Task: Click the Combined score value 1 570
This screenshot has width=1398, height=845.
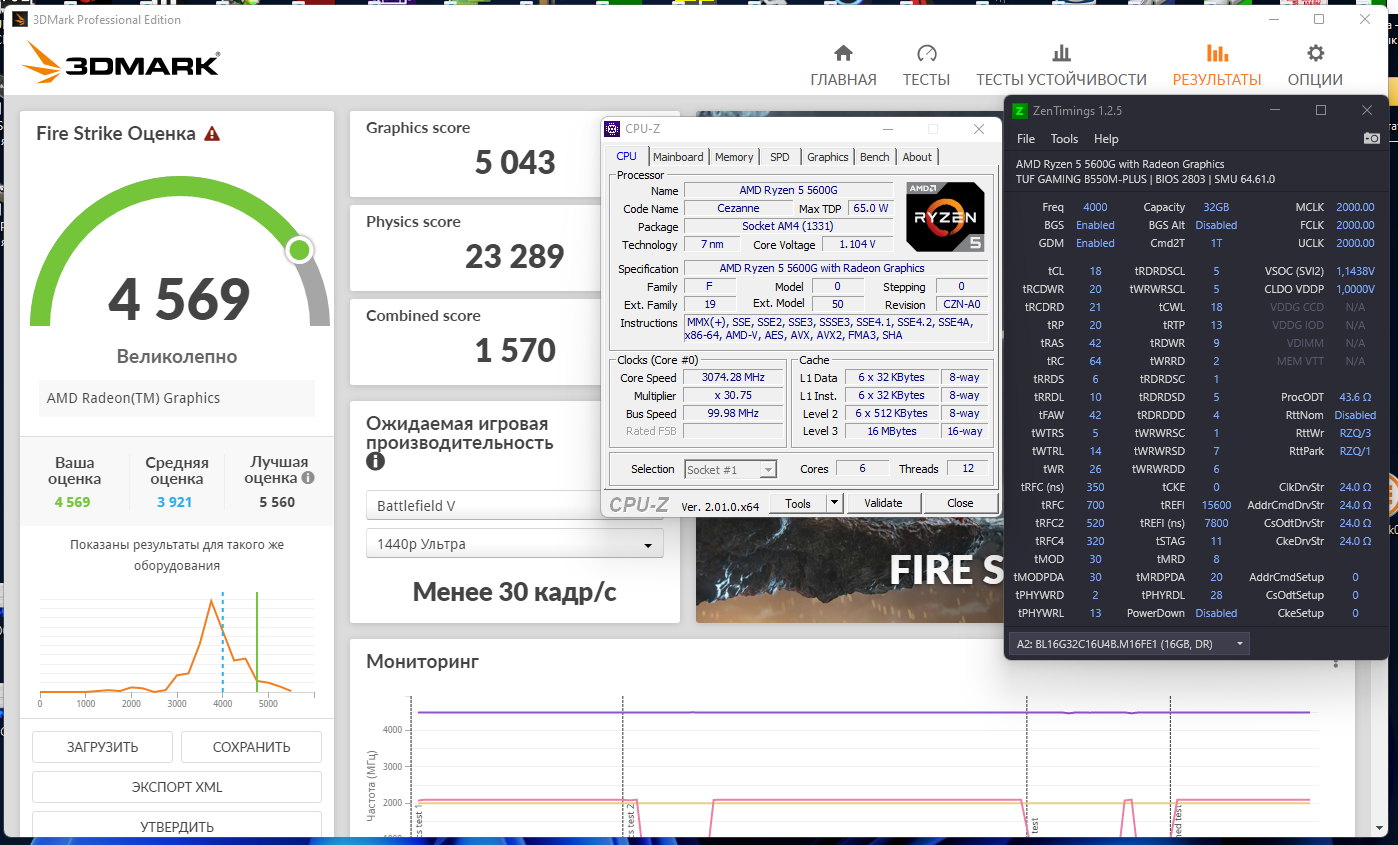Action: coord(515,350)
